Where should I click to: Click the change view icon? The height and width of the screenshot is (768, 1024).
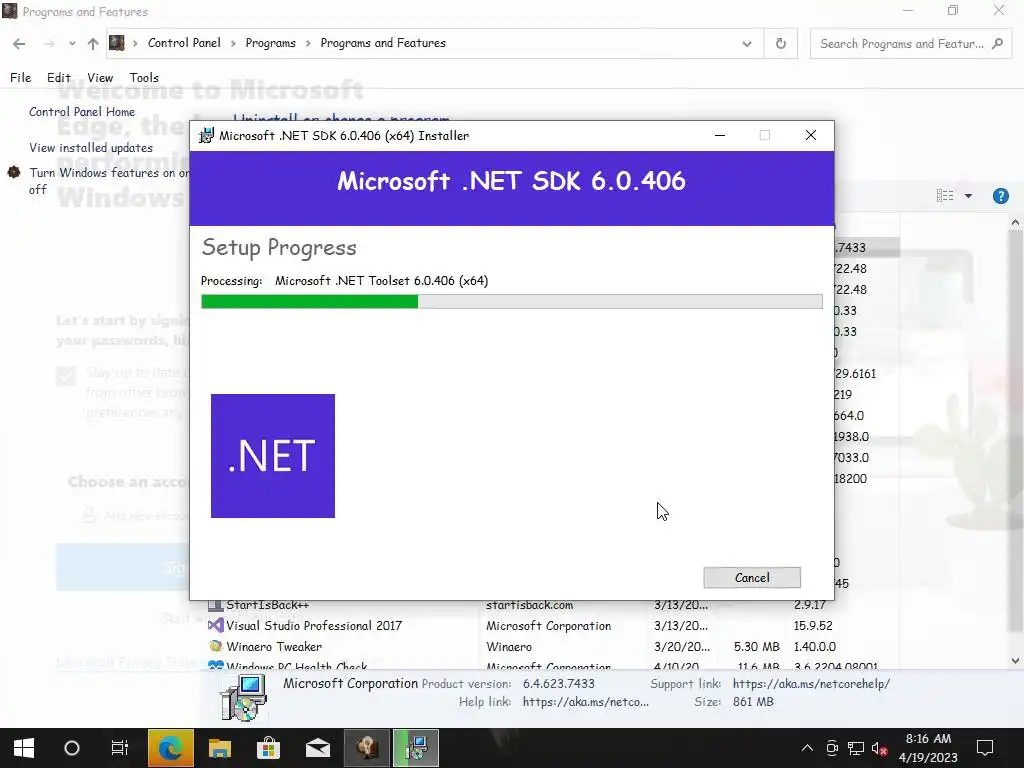click(x=944, y=196)
